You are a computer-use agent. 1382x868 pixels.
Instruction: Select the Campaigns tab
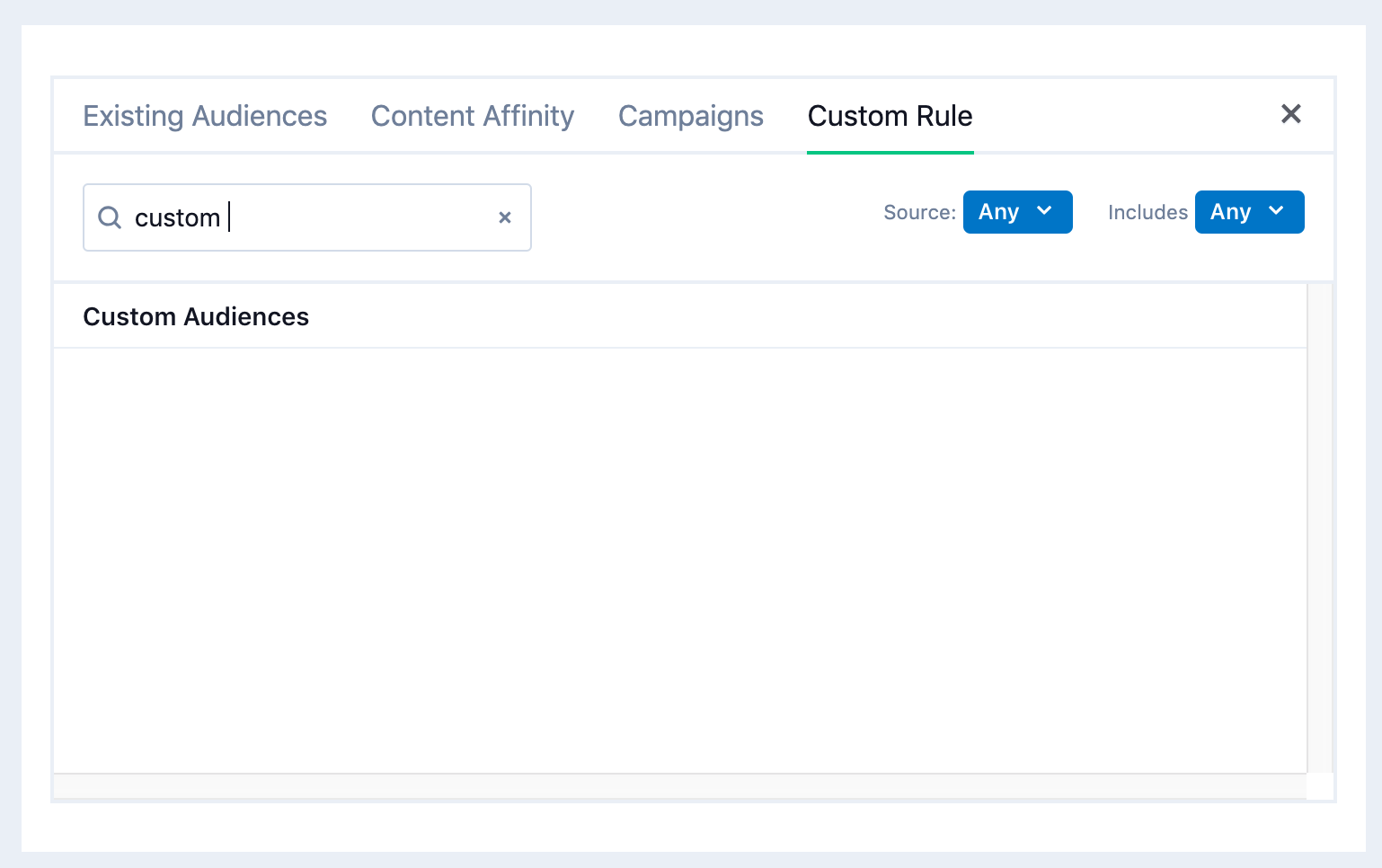(x=690, y=116)
